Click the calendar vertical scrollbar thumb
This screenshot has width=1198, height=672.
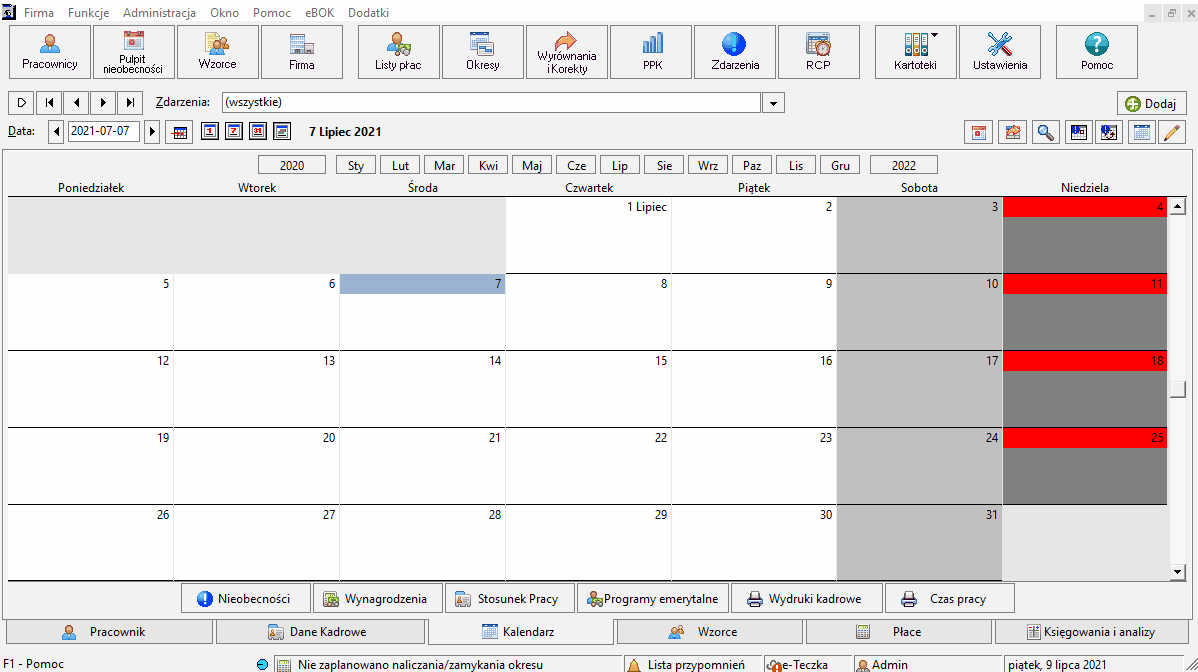[1177, 389]
